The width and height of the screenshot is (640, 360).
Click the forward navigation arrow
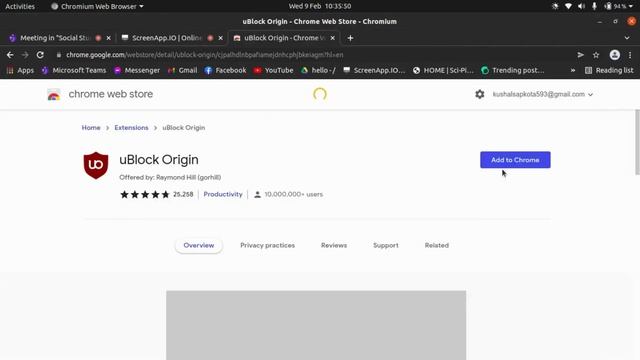pyautogui.click(x=25, y=55)
